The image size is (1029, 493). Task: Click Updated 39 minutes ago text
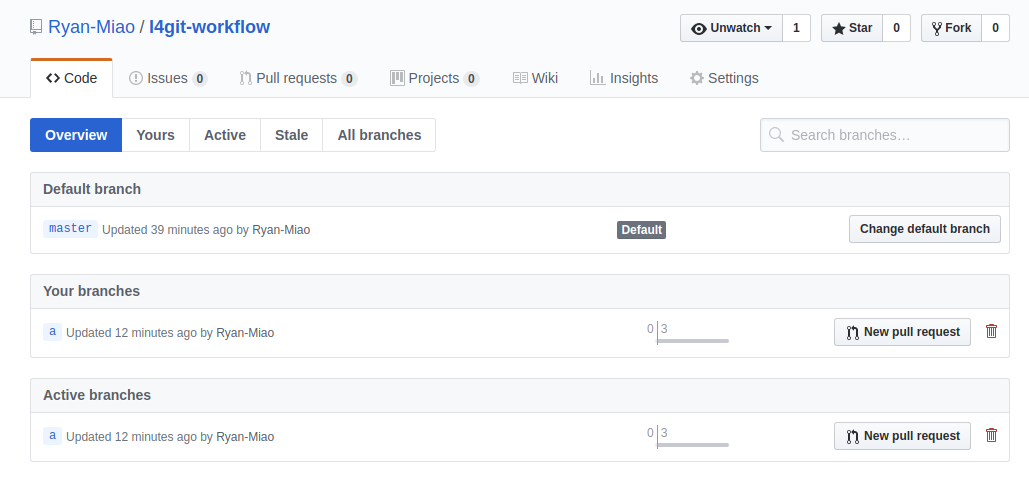tap(167, 230)
